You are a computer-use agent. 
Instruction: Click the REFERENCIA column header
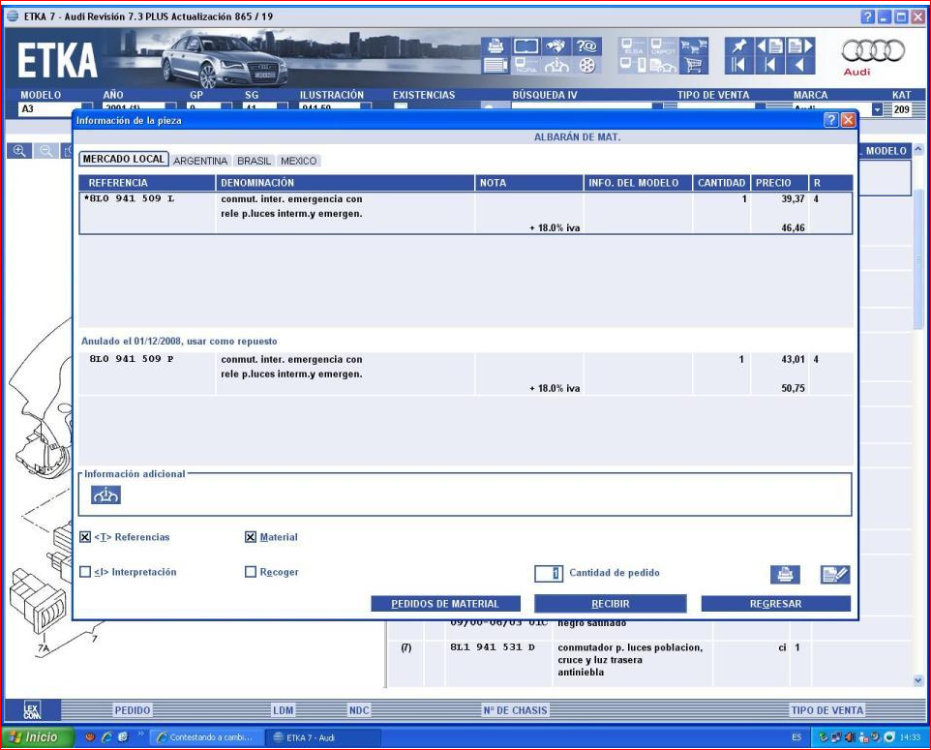tap(147, 183)
